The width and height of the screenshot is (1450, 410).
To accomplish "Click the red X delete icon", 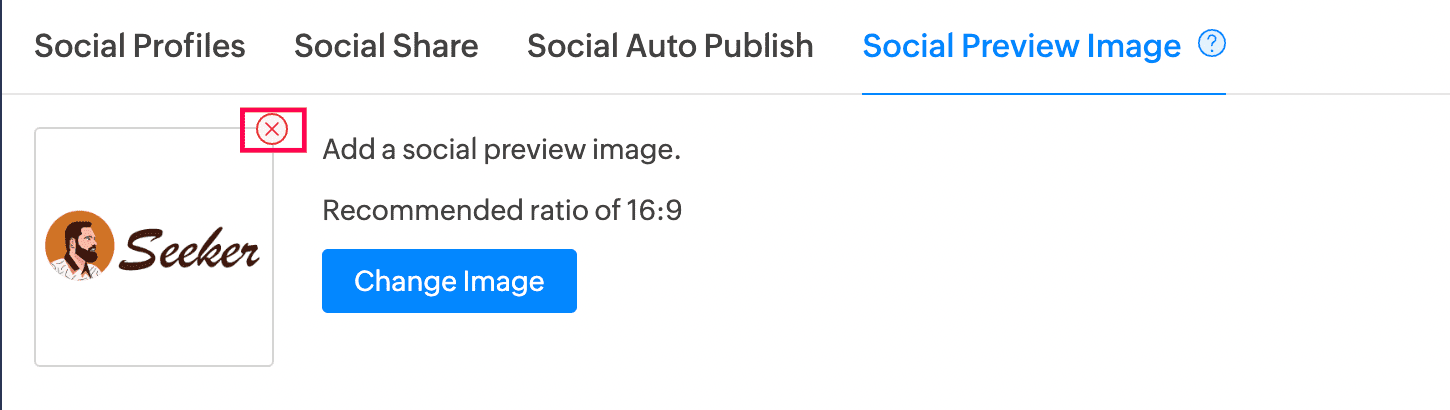I will (272, 129).
